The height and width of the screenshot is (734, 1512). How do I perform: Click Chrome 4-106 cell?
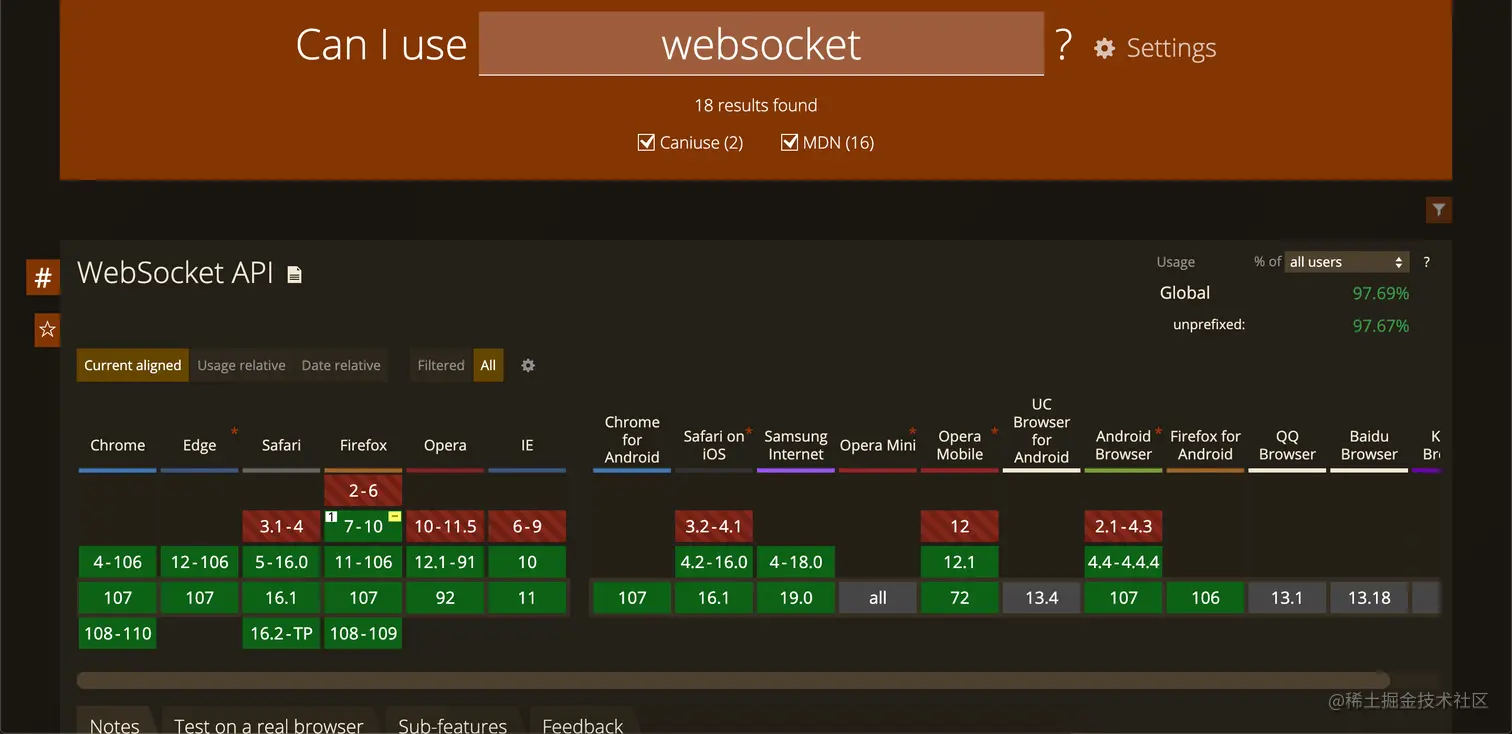pos(118,562)
